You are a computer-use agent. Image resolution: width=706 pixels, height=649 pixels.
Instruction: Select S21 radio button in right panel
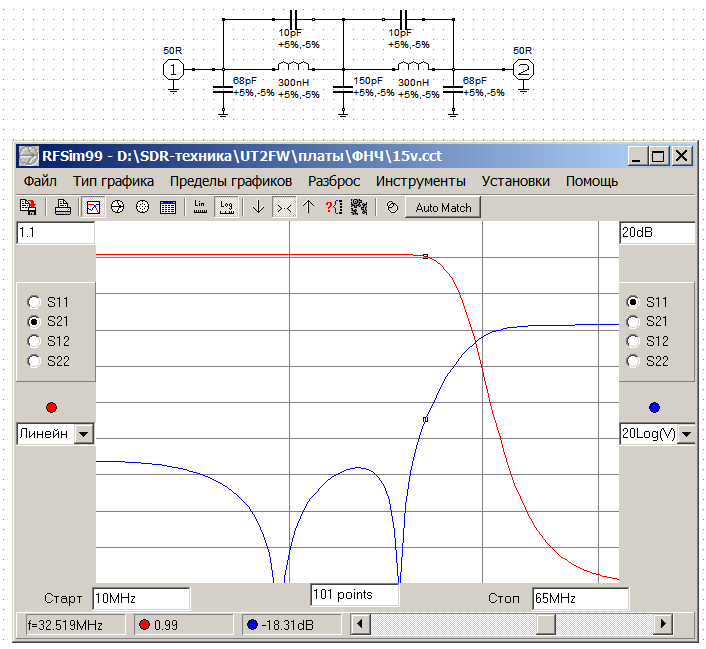click(632, 322)
